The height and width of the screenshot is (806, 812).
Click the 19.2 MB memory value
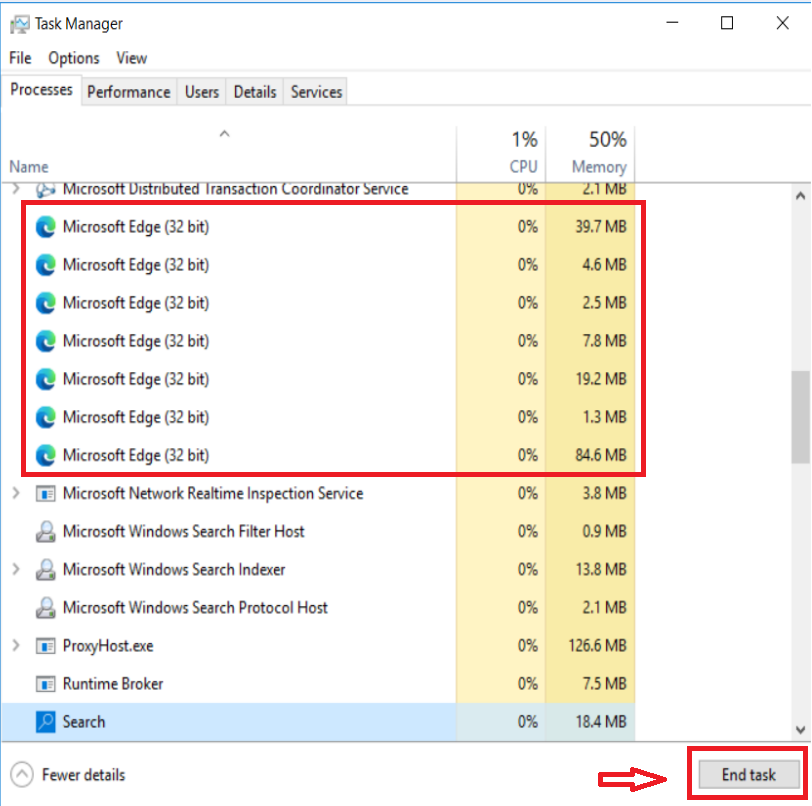[x=601, y=379]
